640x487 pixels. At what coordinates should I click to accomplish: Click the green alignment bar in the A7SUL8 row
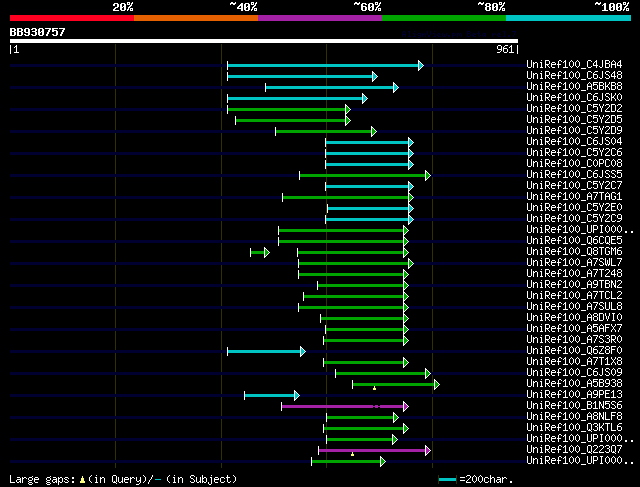(x=351, y=308)
